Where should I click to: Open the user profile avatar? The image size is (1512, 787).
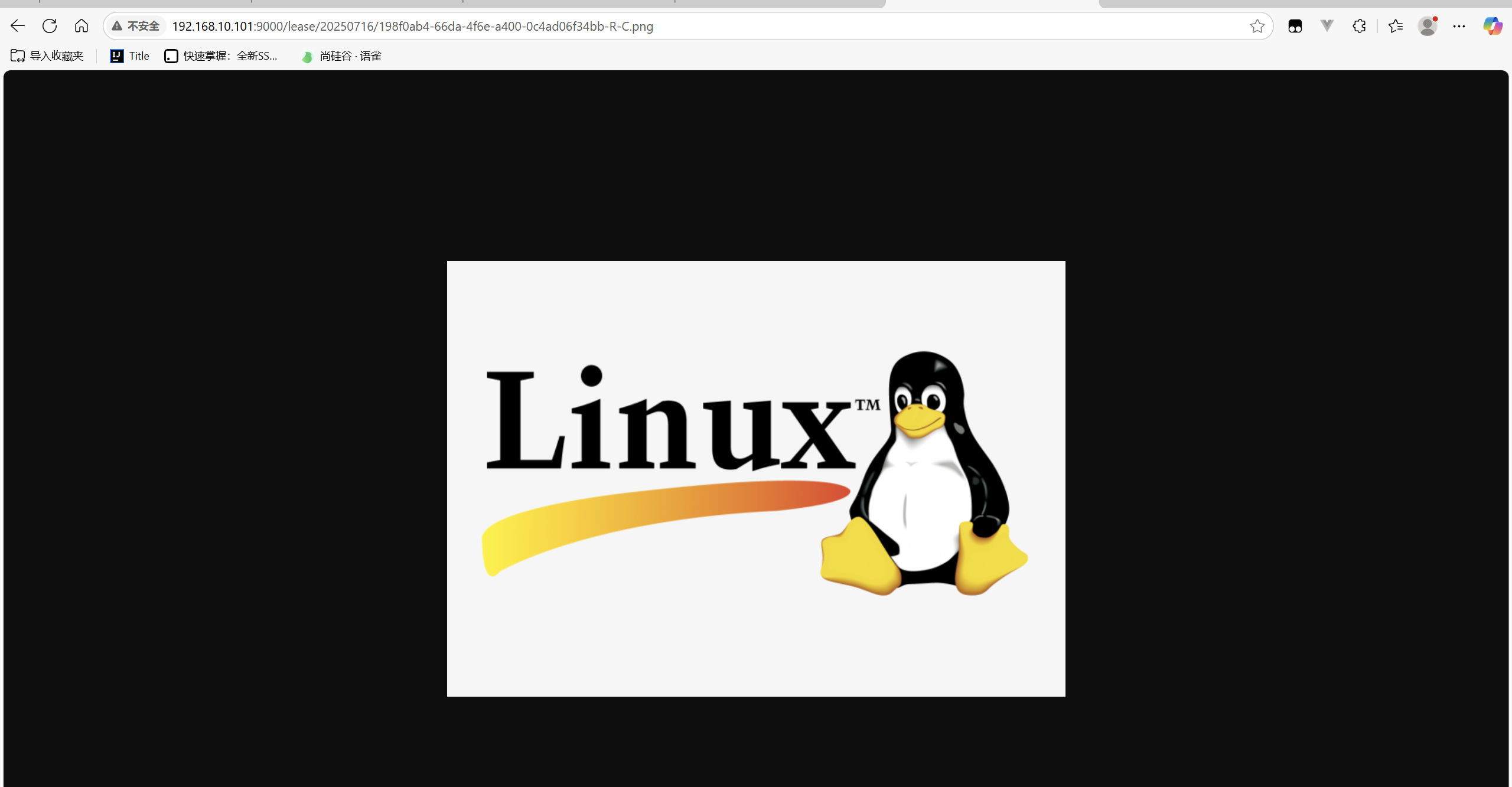pyautogui.click(x=1428, y=26)
